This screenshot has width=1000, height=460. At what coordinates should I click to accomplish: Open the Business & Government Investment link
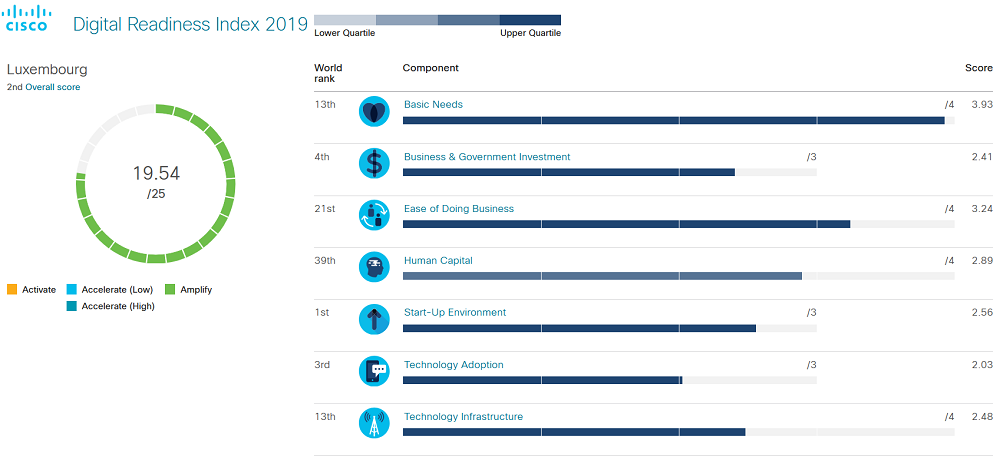click(487, 157)
